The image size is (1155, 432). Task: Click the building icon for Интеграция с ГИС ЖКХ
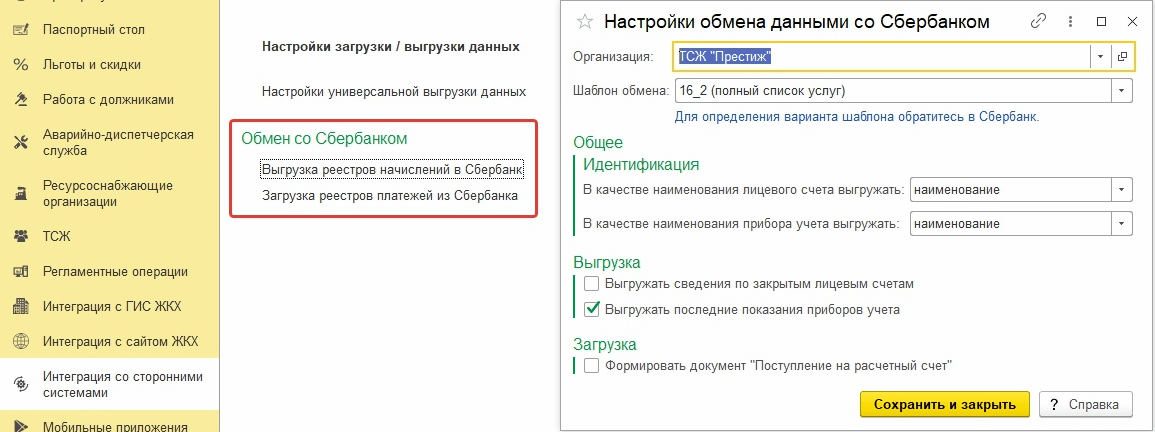(21, 307)
